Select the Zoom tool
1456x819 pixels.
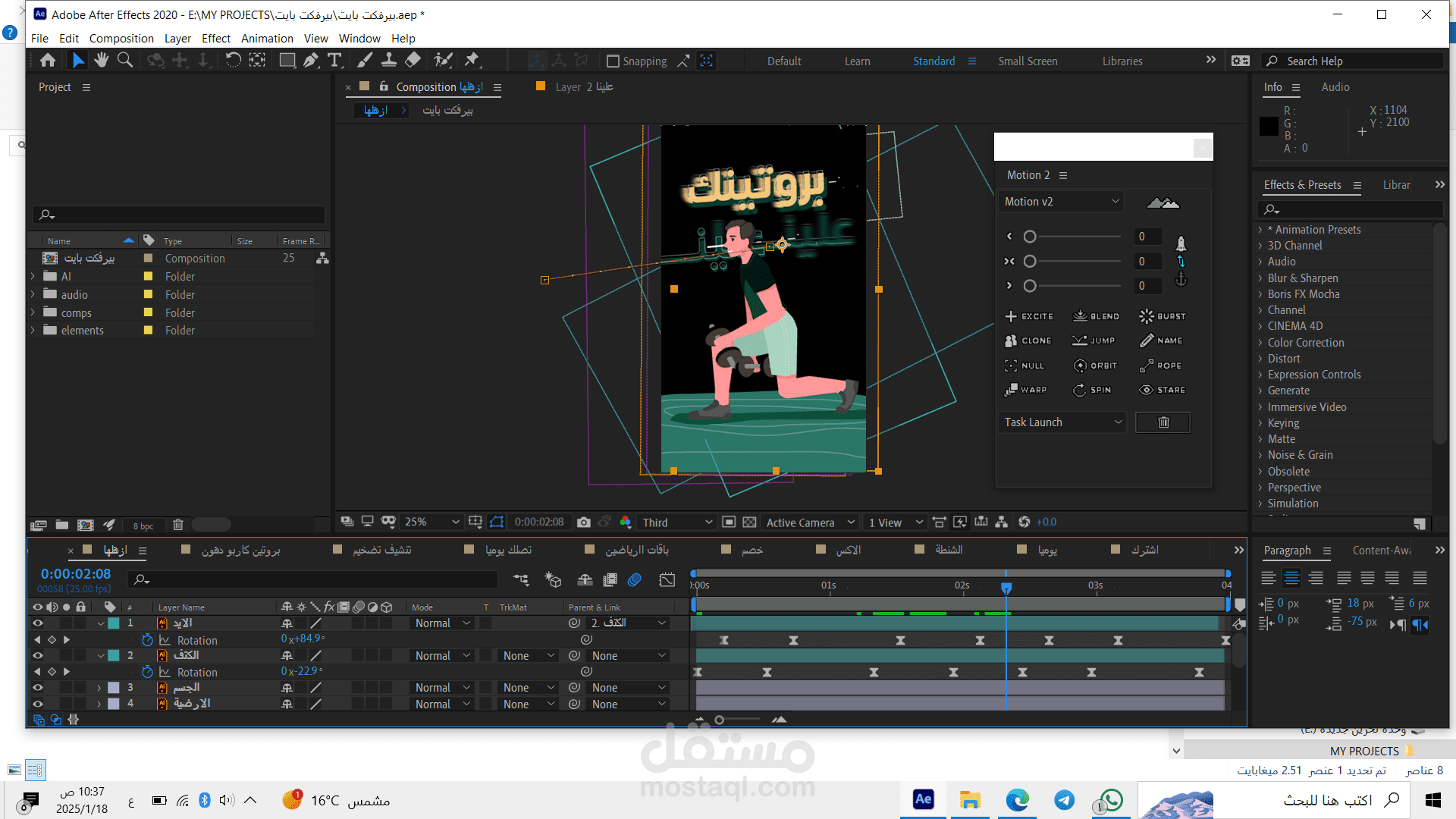[125, 61]
